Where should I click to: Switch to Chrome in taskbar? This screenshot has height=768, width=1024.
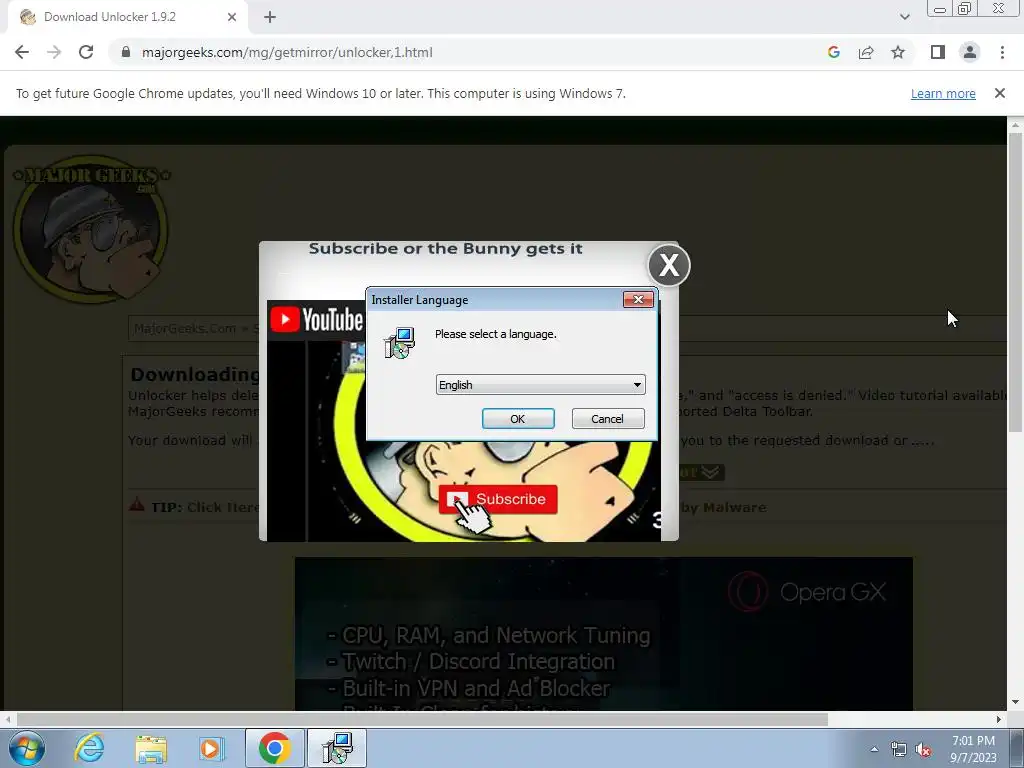point(274,748)
